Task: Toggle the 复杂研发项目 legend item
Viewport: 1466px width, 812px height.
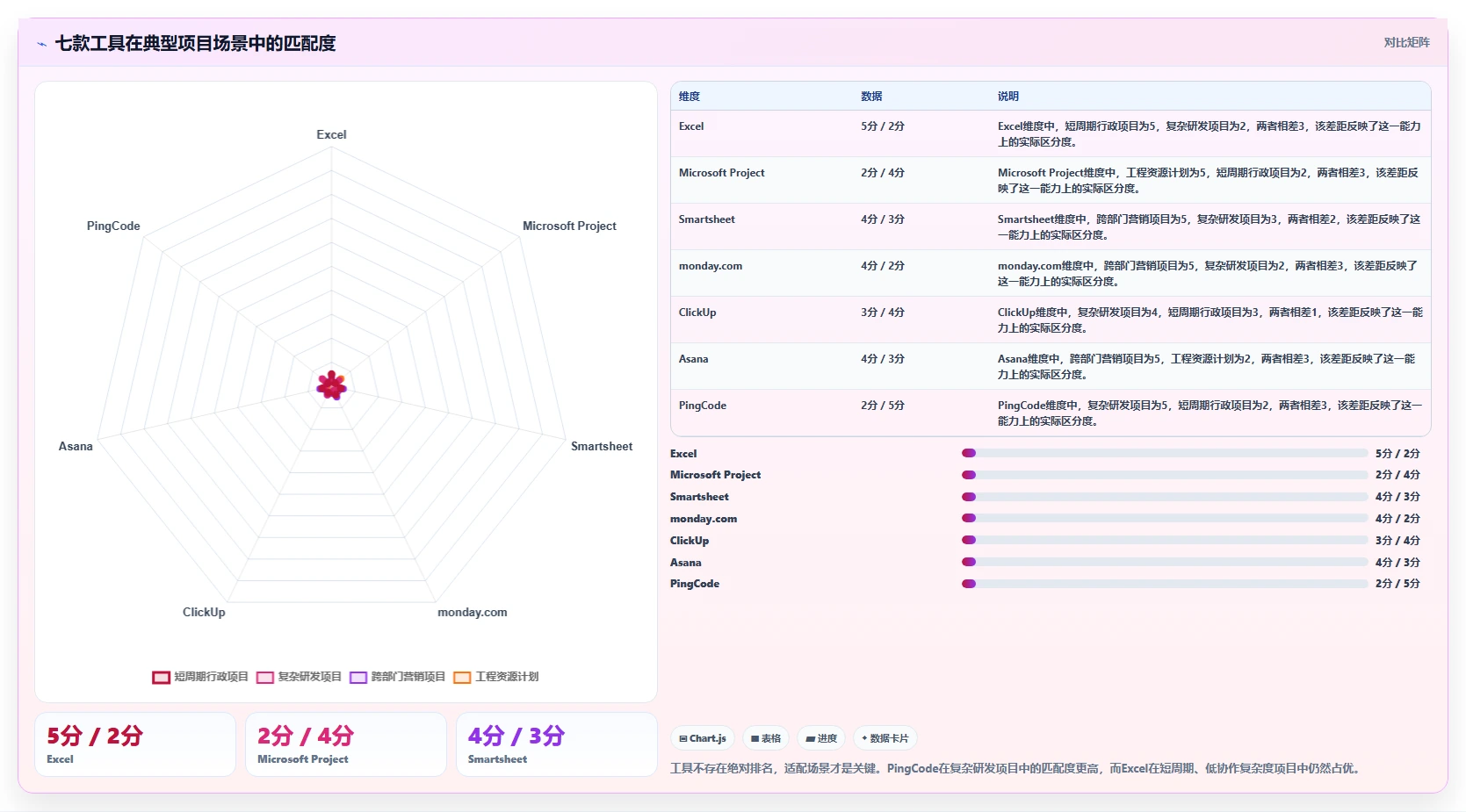Action: (x=299, y=677)
